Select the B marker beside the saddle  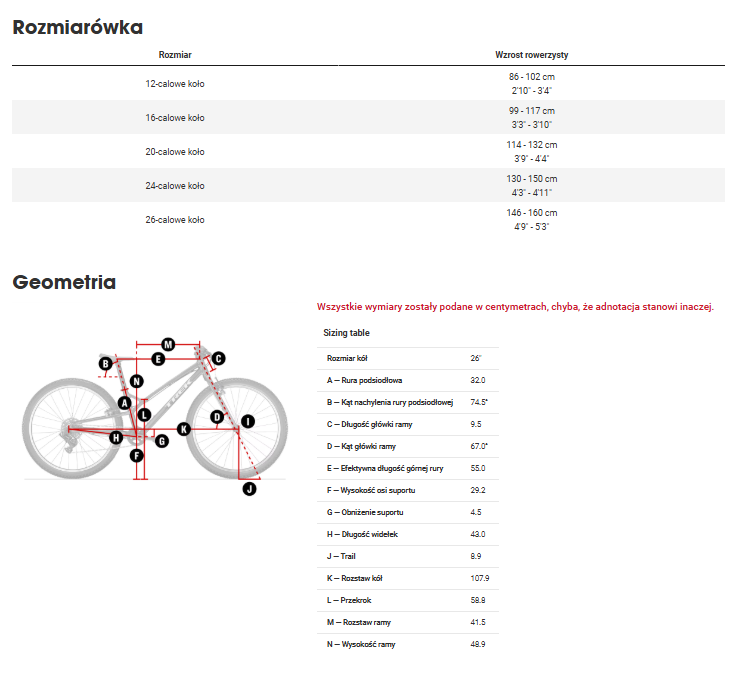(104, 362)
